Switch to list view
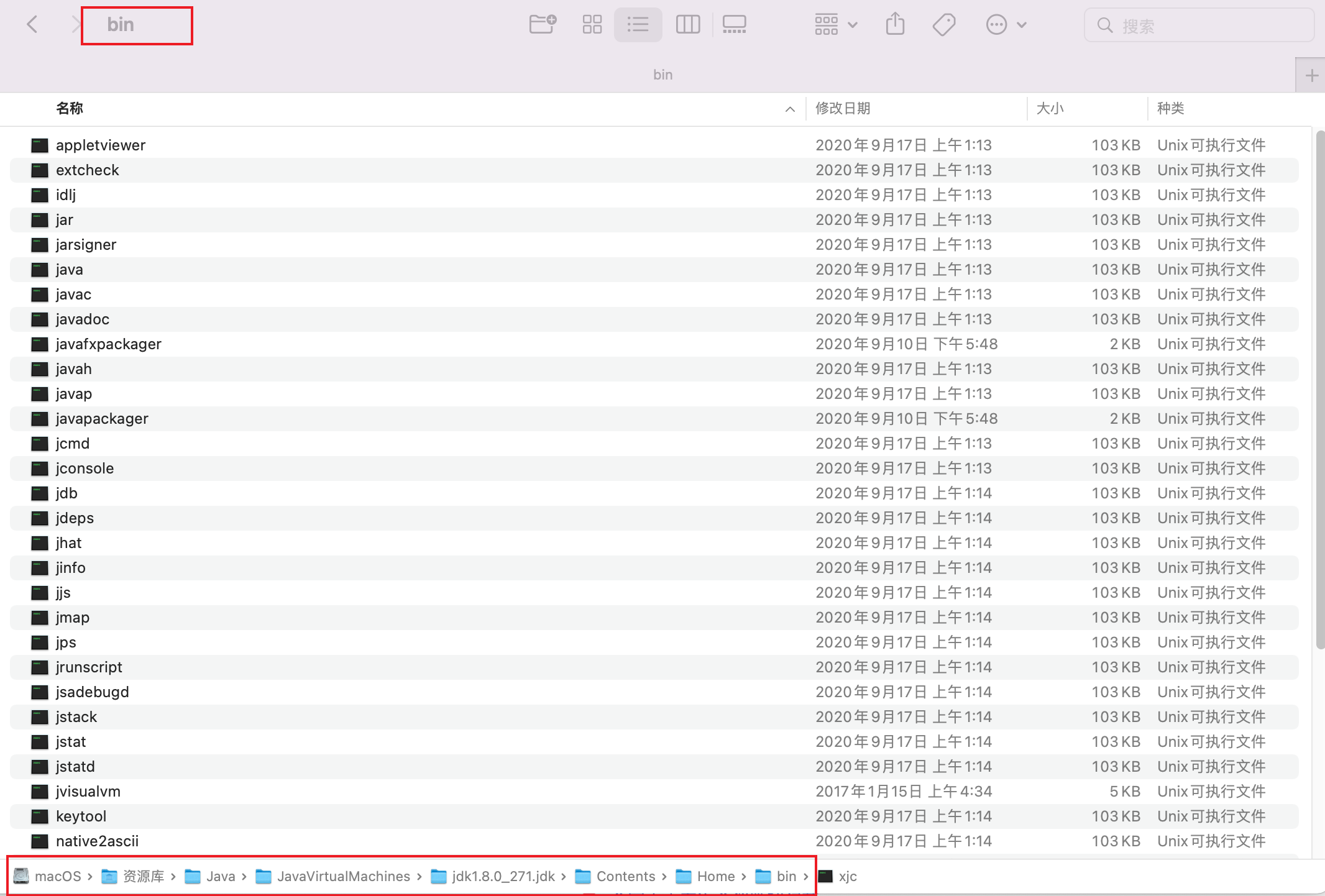This screenshot has width=1325, height=896. (638, 25)
